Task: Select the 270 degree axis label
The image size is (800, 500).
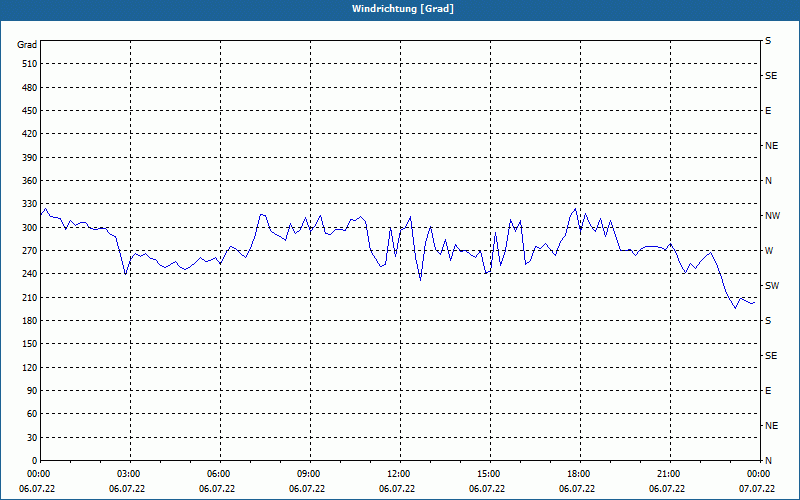Action: tap(30, 251)
